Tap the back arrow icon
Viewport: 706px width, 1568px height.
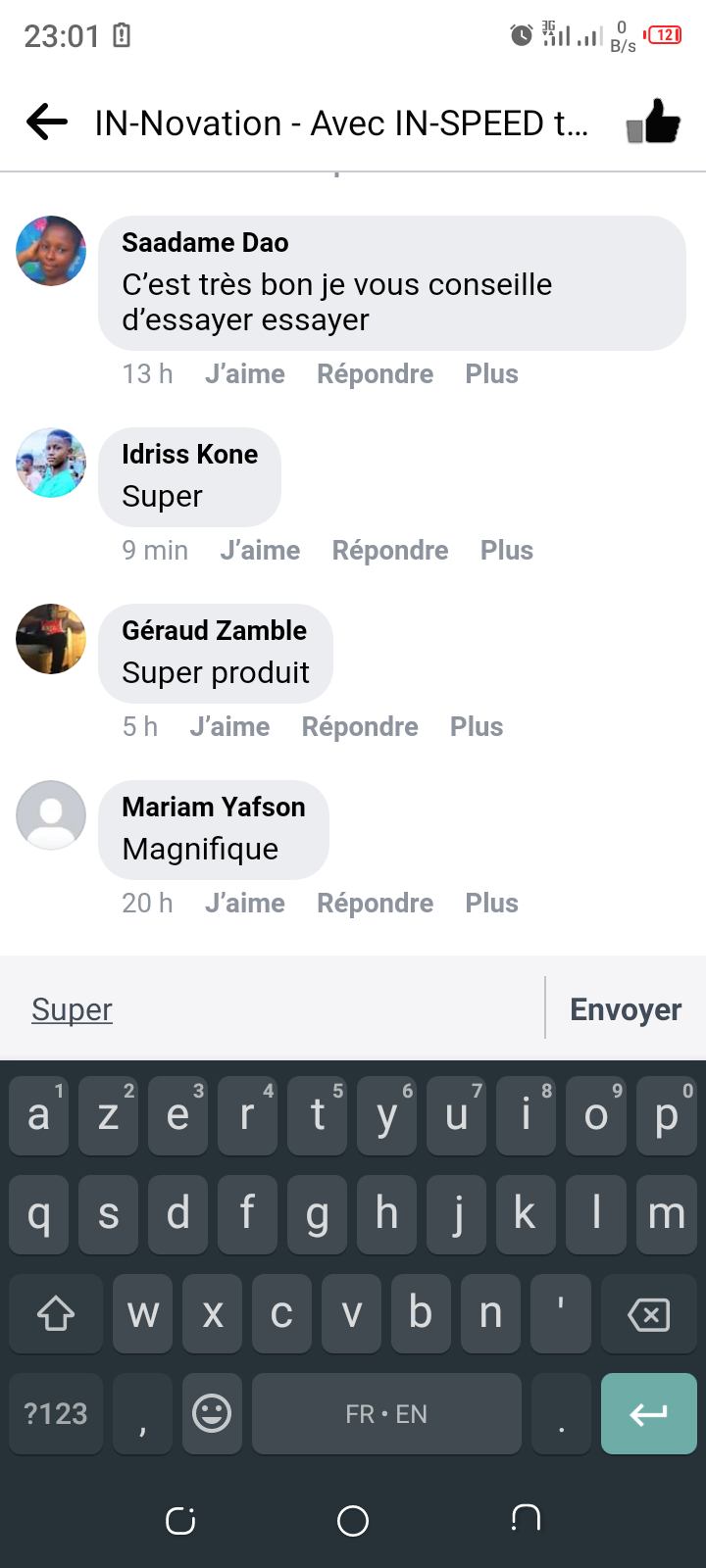point(47,122)
